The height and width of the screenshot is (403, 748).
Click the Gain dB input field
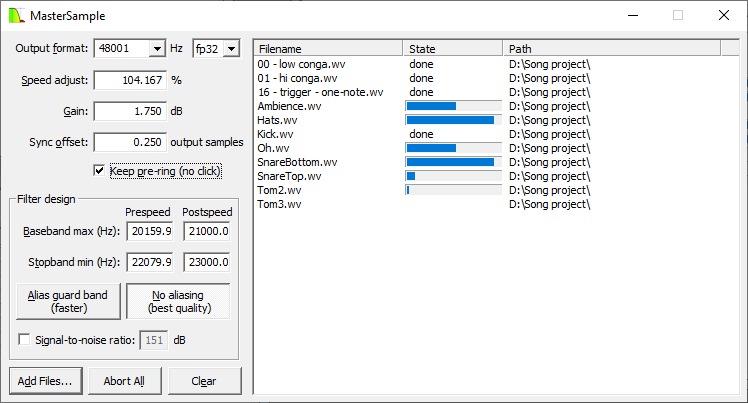coord(130,111)
